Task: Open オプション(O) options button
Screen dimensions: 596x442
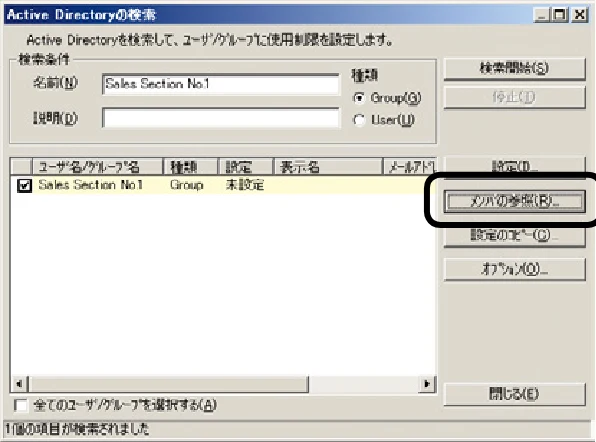Action: [514, 269]
